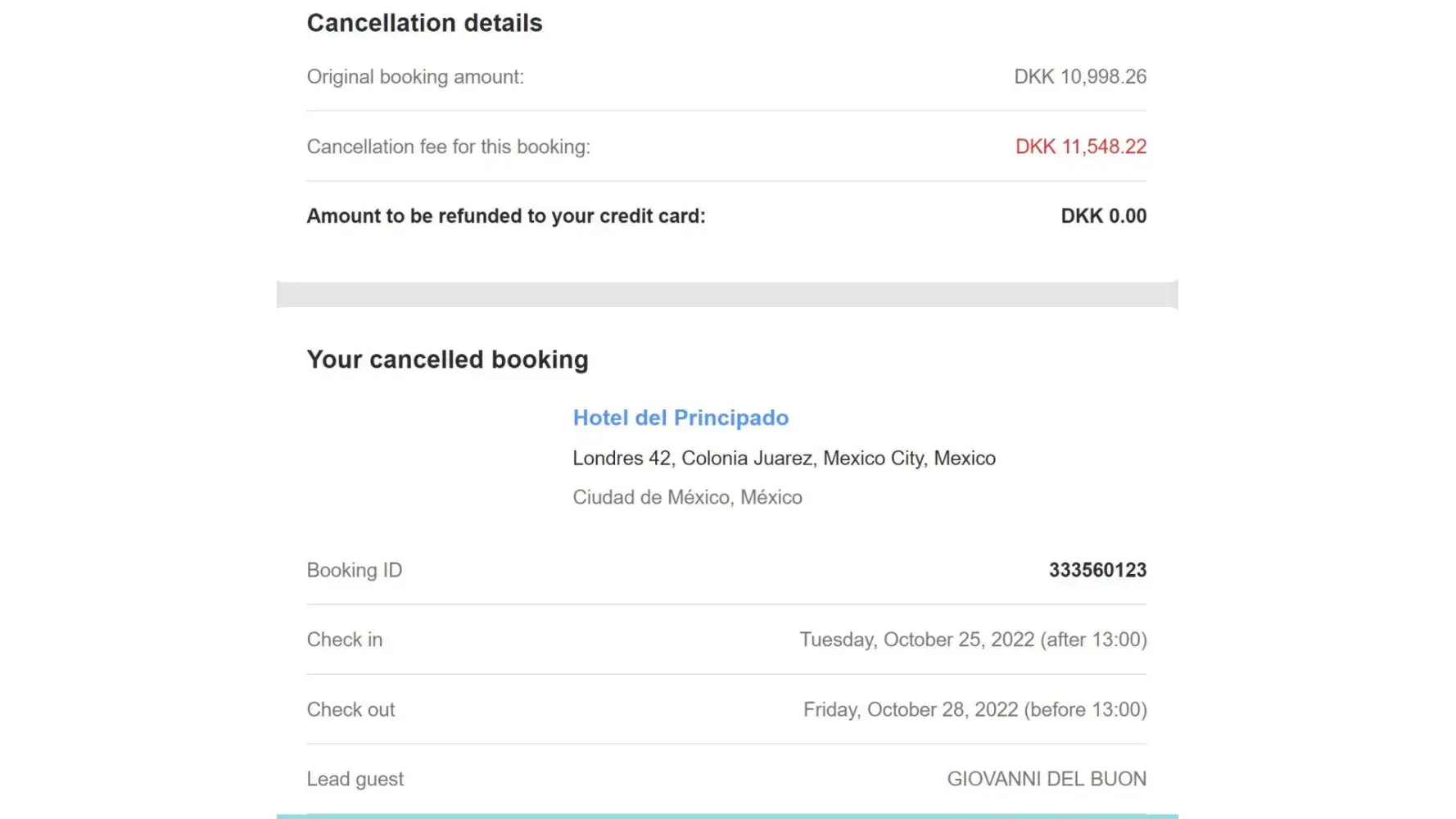Click the Amount to be refunded label

505,216
